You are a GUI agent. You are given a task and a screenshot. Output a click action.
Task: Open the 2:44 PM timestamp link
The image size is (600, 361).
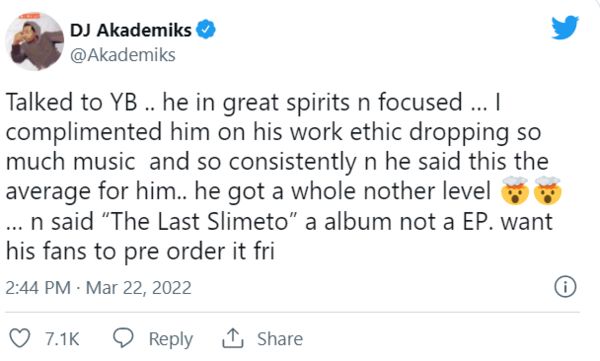click(x=38, y=287)
